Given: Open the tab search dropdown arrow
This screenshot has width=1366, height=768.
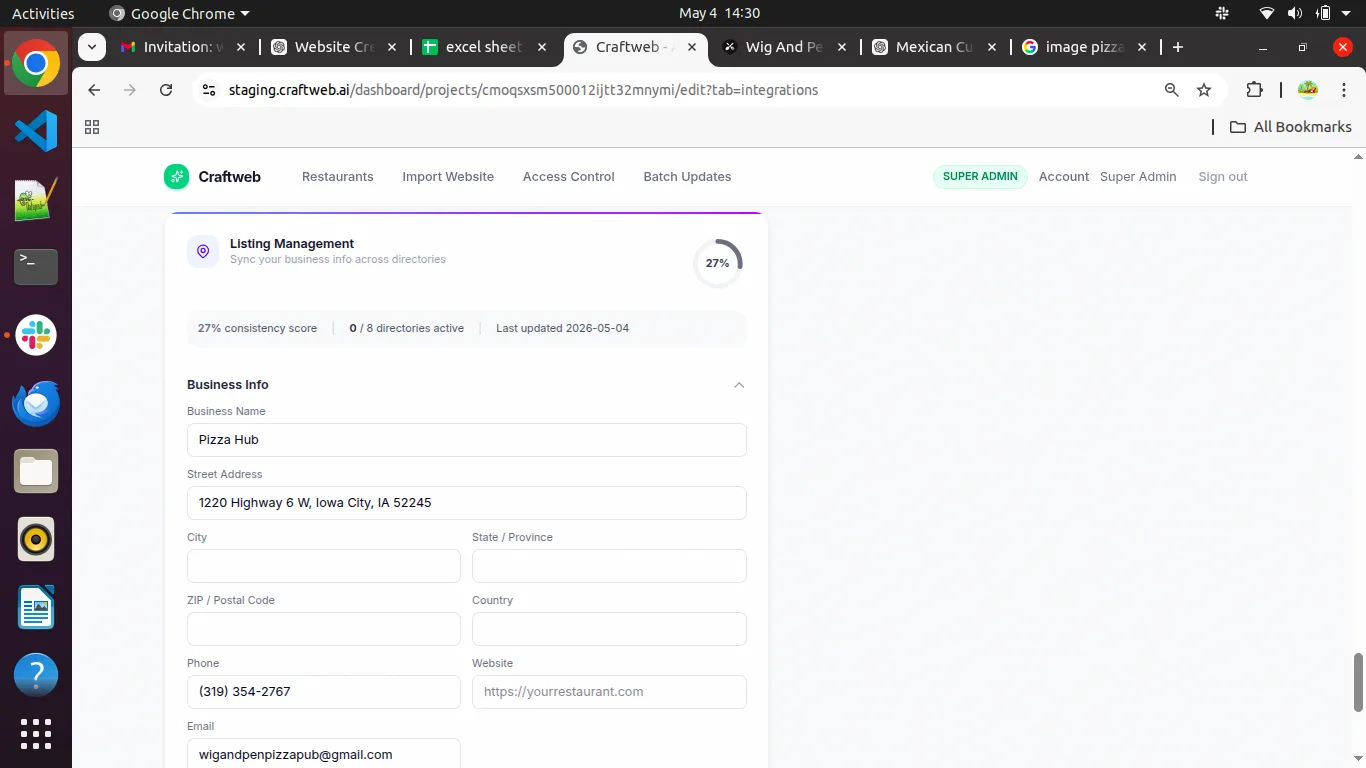Looking at the screenshot, I should (92, 47).
